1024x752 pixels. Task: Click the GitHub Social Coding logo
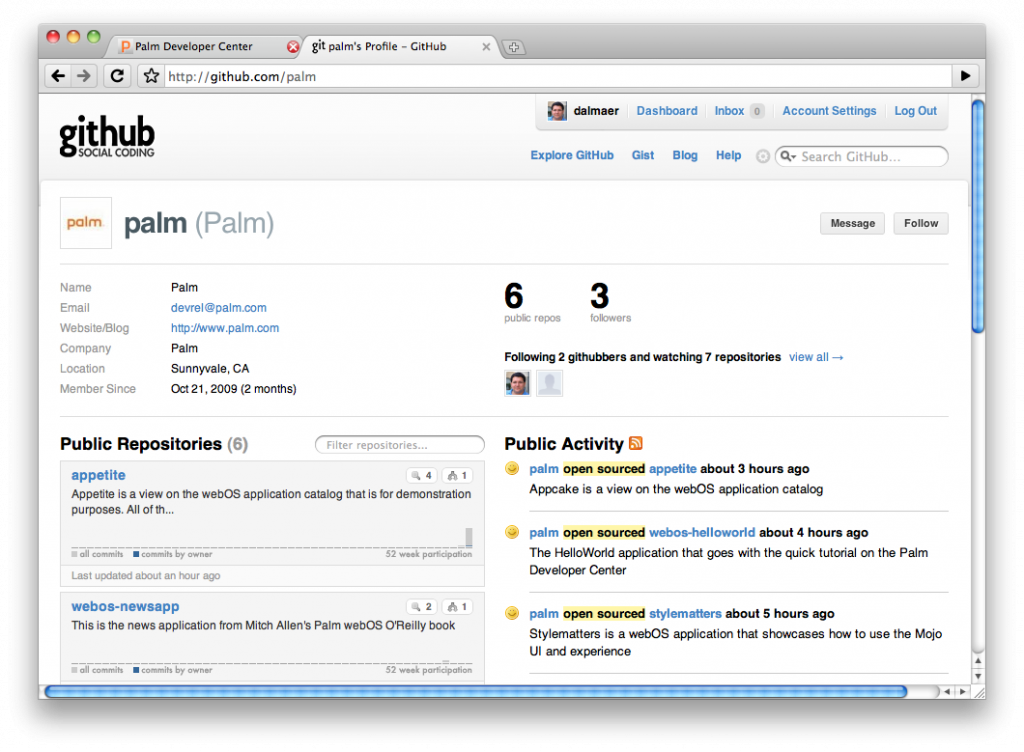coord(107,137)
